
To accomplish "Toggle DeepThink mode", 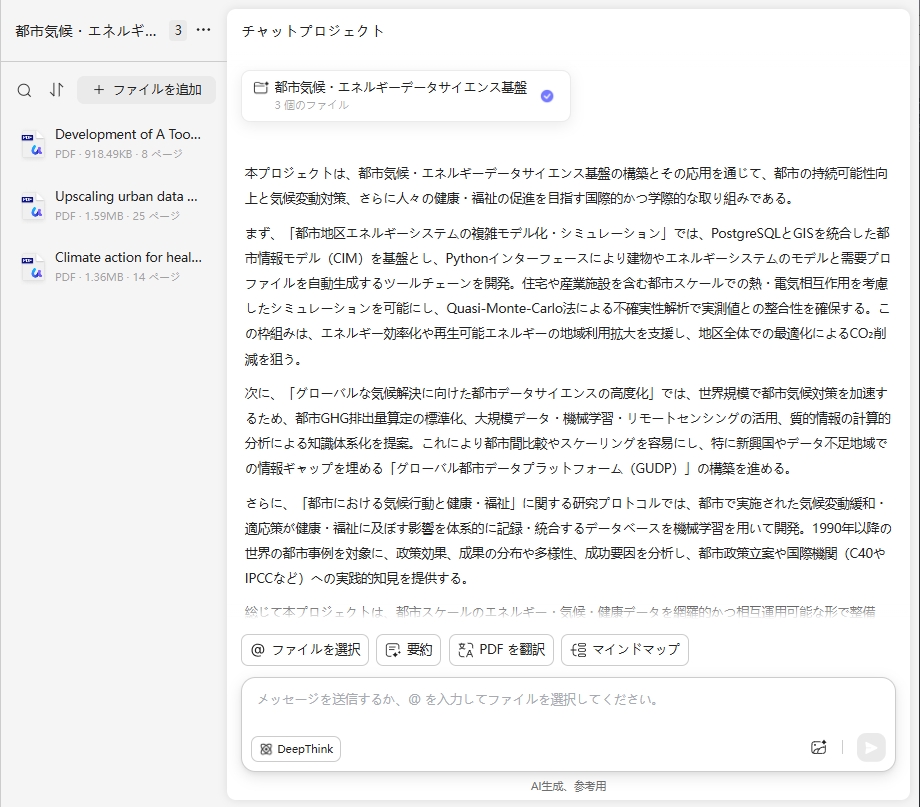I will click(295, 748).
